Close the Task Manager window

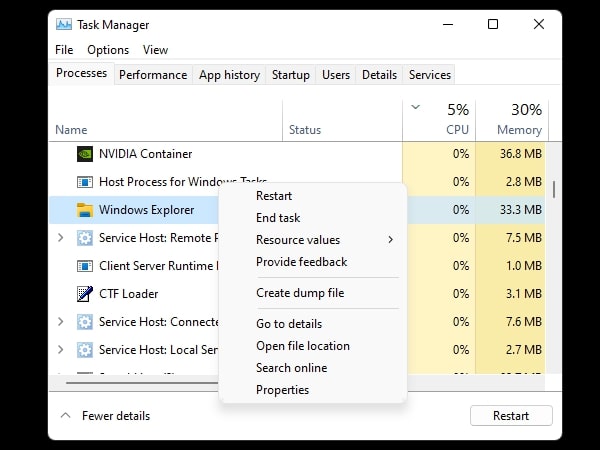tap(539, 24)
